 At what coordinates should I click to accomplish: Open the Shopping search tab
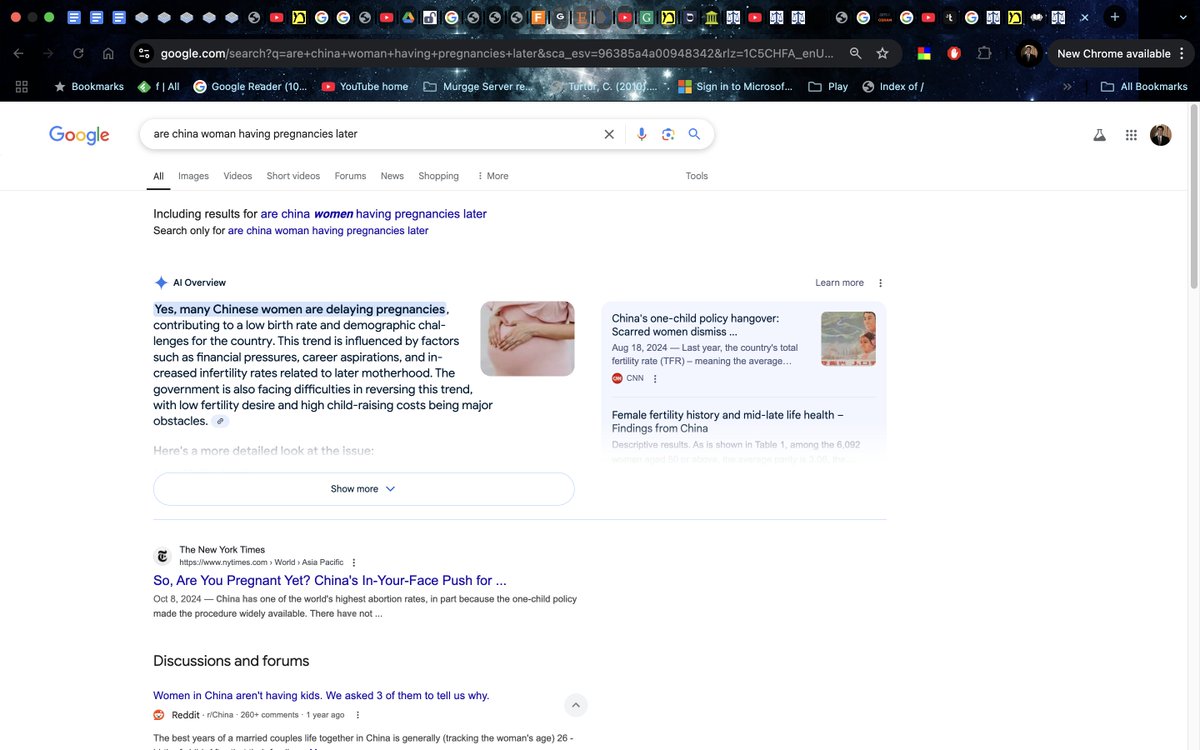(x=438, y=176)
